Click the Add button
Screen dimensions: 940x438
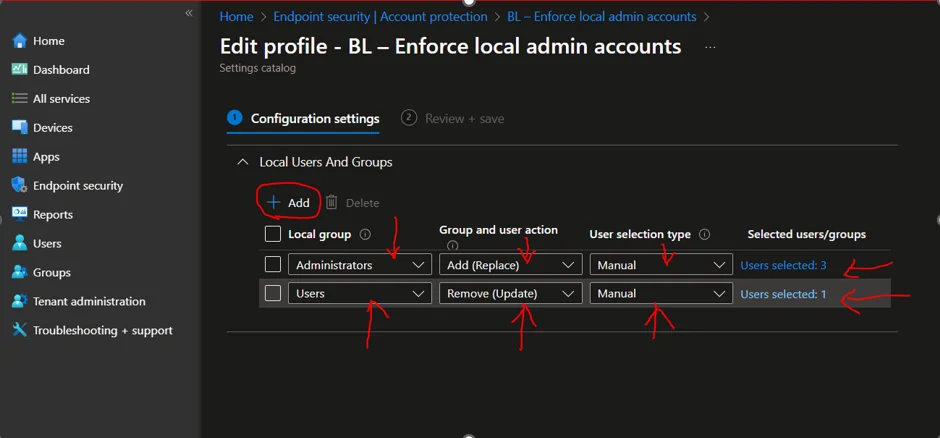coord(289,203)
